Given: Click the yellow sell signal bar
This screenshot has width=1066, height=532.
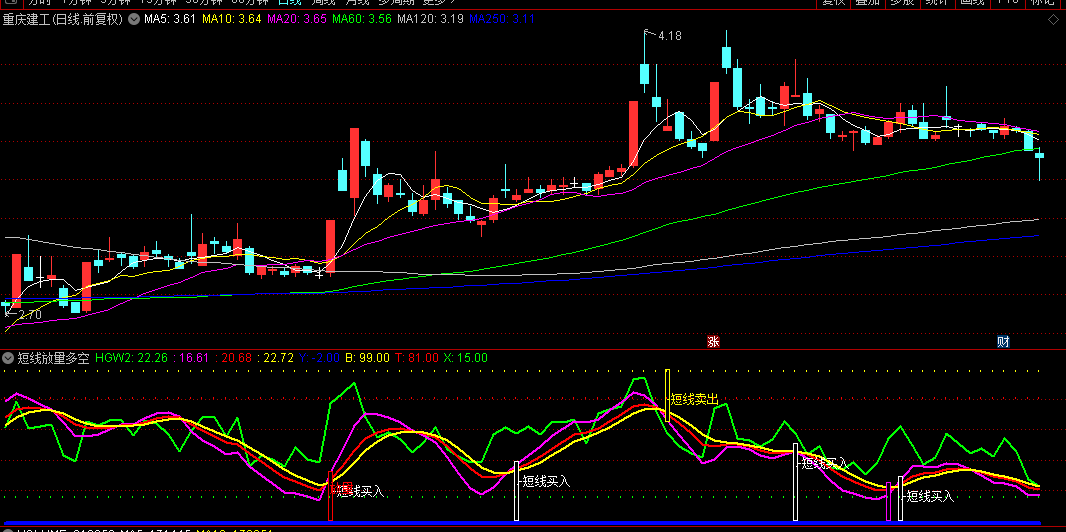Looking at the screenshot, I should pyautogui.click(x=668, y=395).
